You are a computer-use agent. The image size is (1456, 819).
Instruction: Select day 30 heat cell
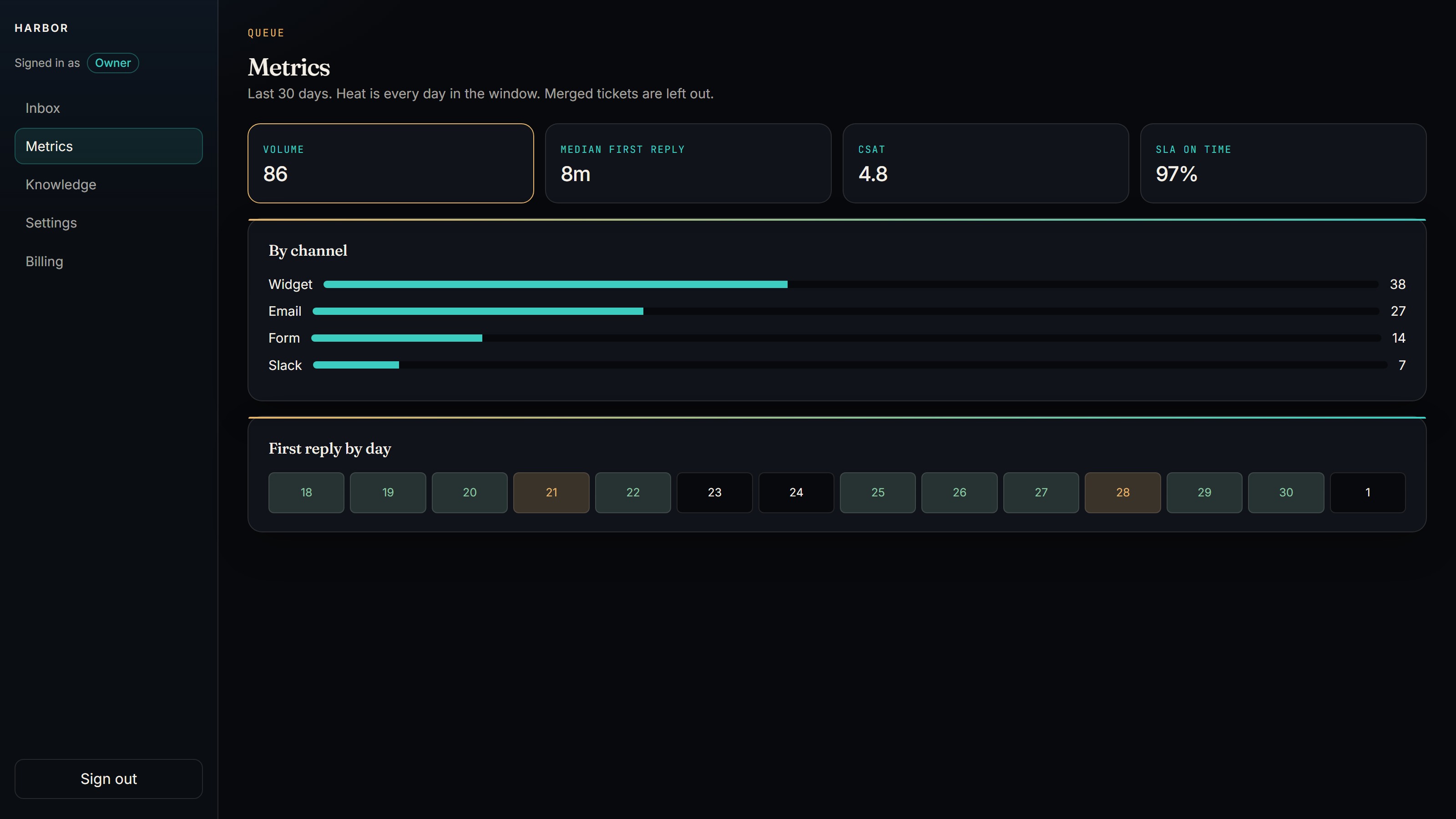pos(1286,492)
